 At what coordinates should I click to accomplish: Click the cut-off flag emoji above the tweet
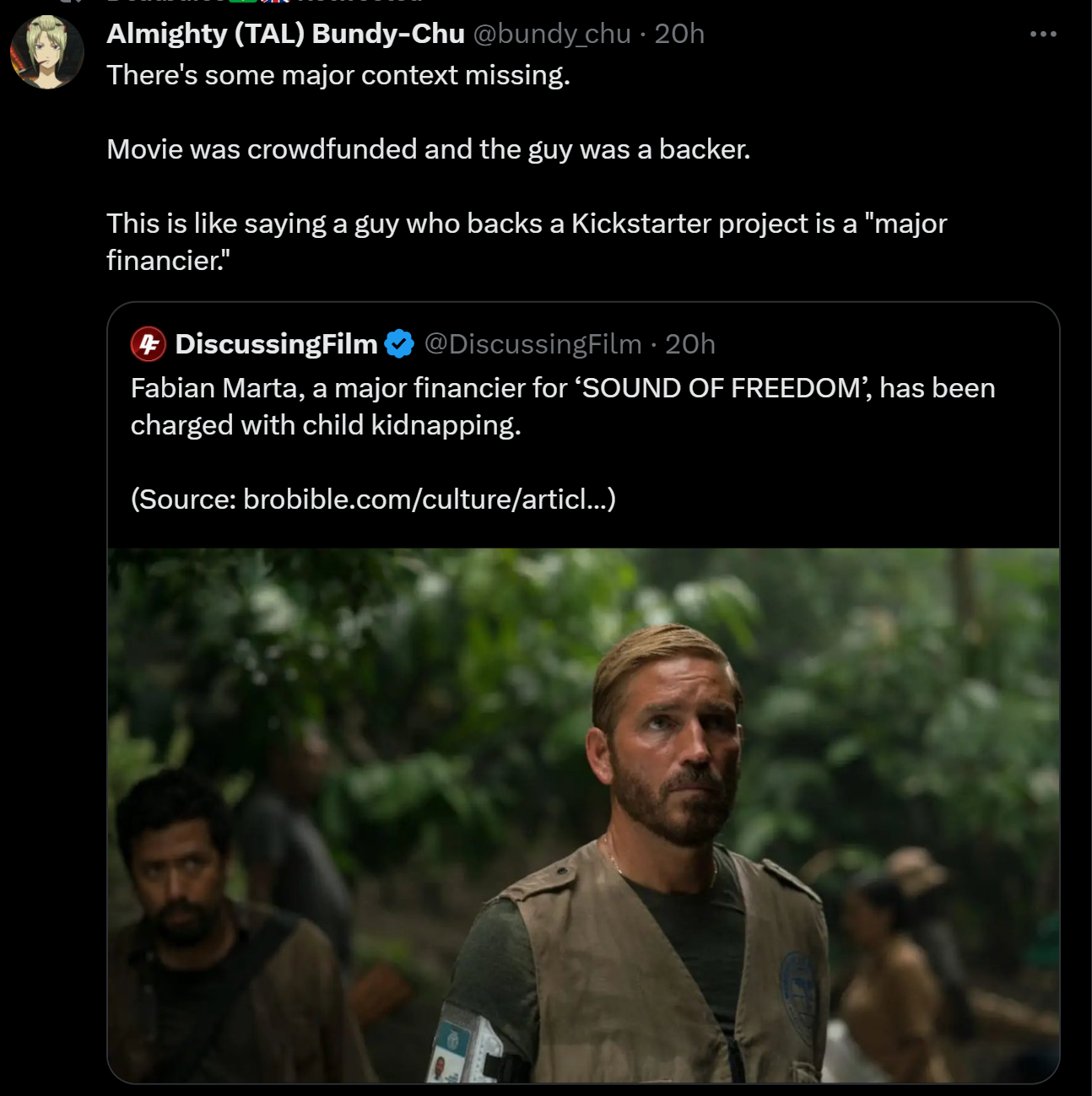pos(275,3)
